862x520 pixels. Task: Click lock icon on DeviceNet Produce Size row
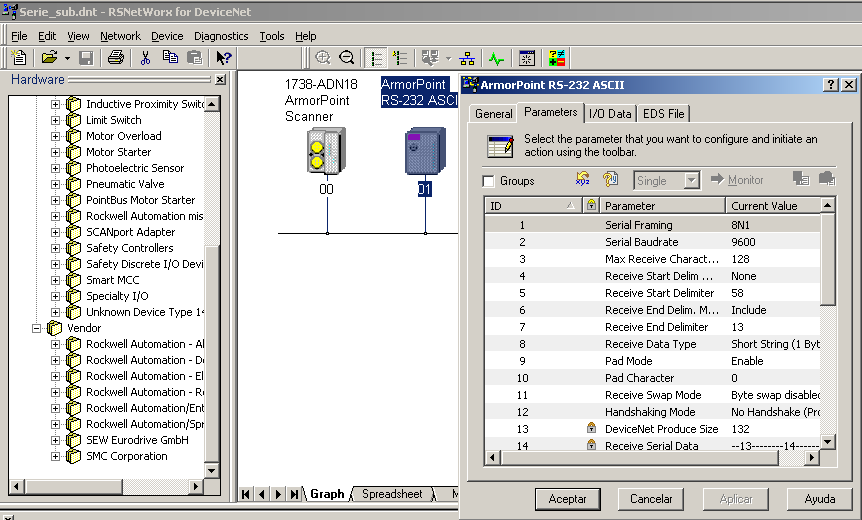pos(591,428)
